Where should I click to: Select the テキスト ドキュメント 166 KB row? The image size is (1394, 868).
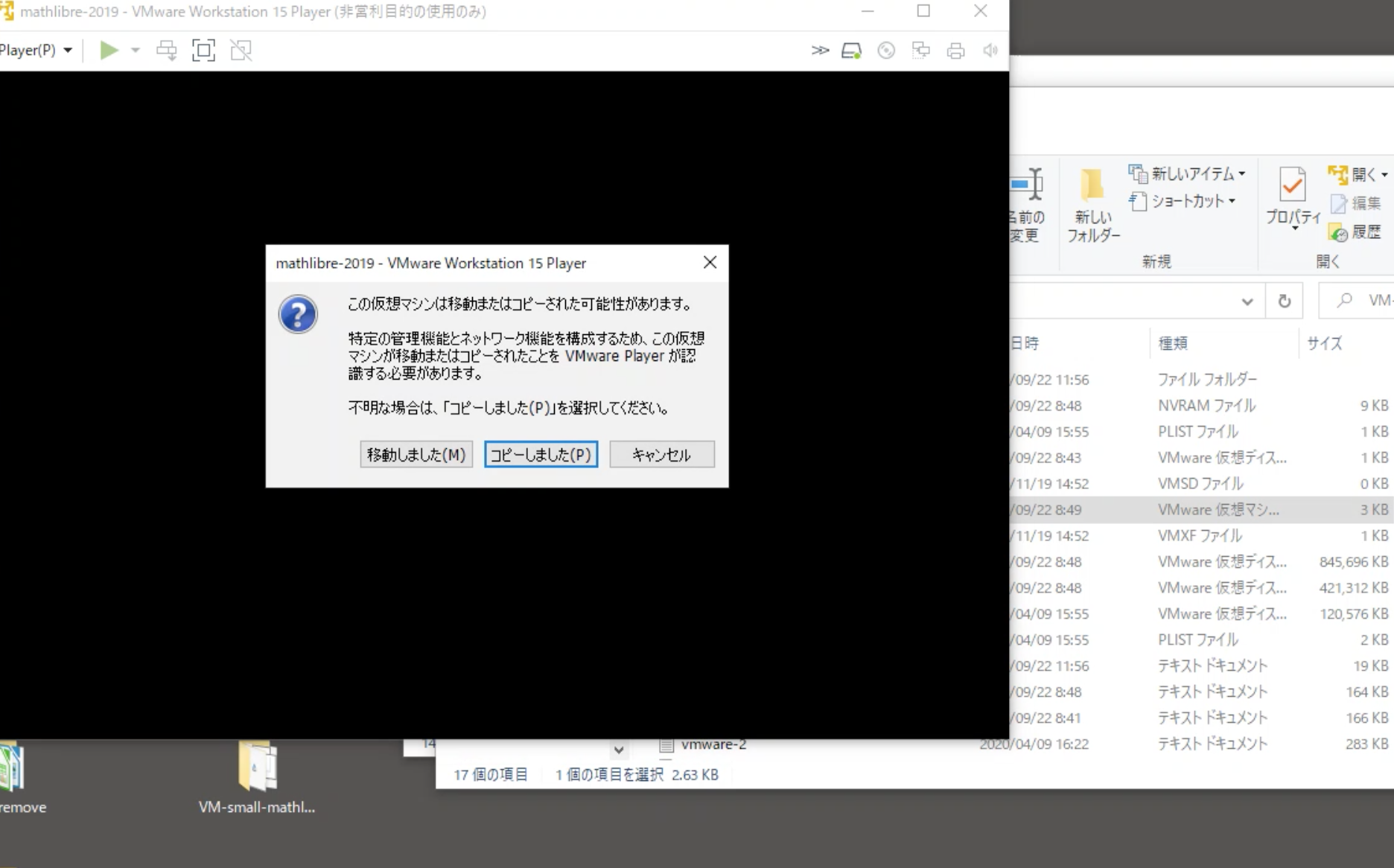[1202, 718]
